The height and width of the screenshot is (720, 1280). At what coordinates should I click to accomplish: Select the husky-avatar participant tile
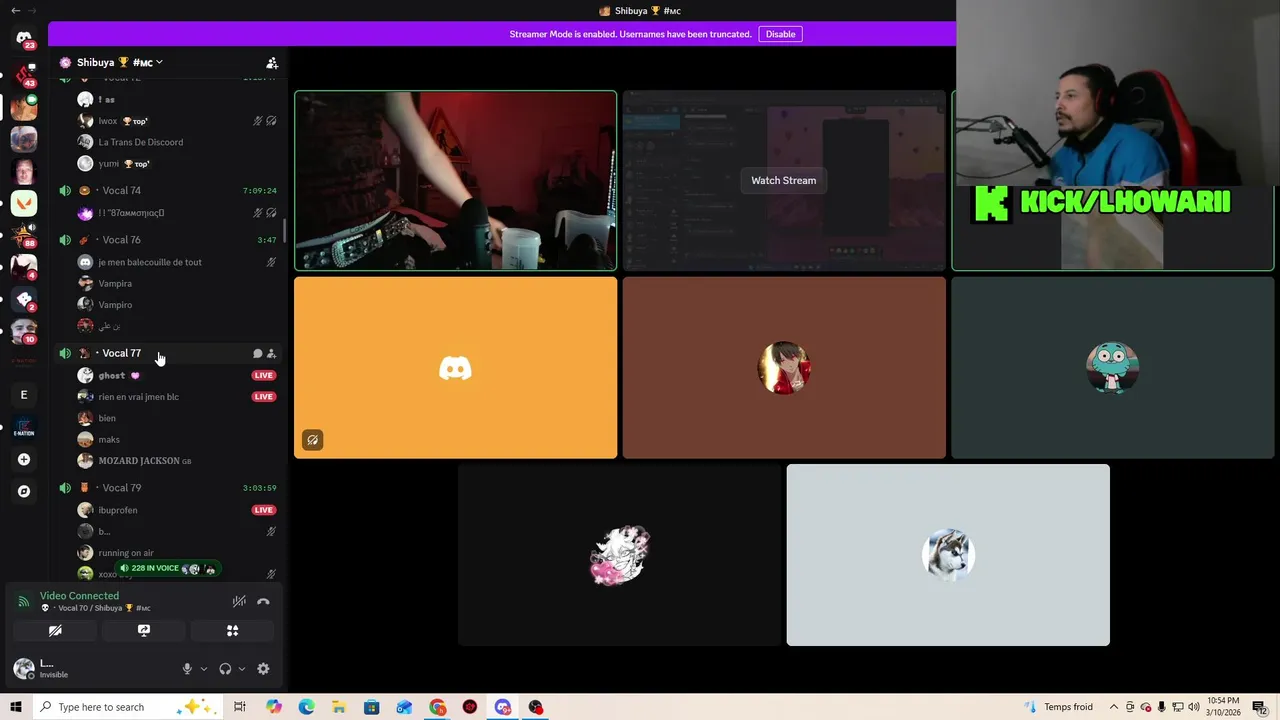[948, 555]
